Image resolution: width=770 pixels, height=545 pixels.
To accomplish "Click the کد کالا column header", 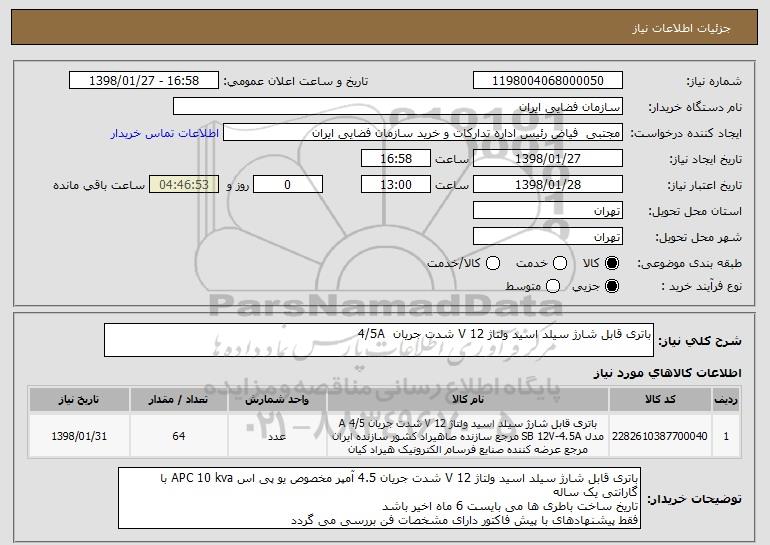I will pyautogui.click(x=660, y=400).
